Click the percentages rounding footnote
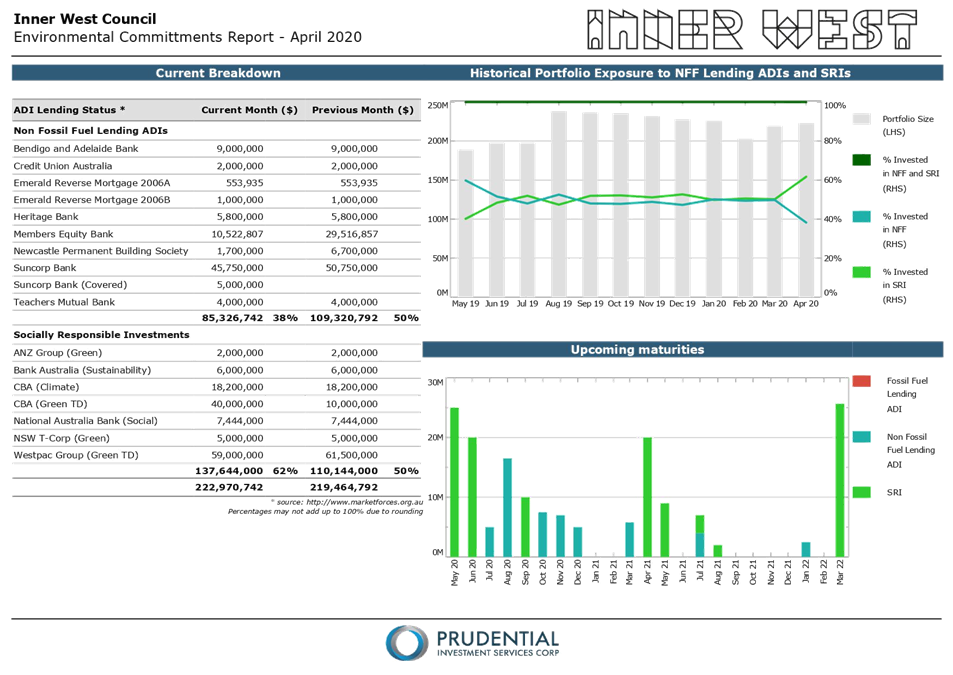This screenshot has height=675, width=953. (325, 512)
